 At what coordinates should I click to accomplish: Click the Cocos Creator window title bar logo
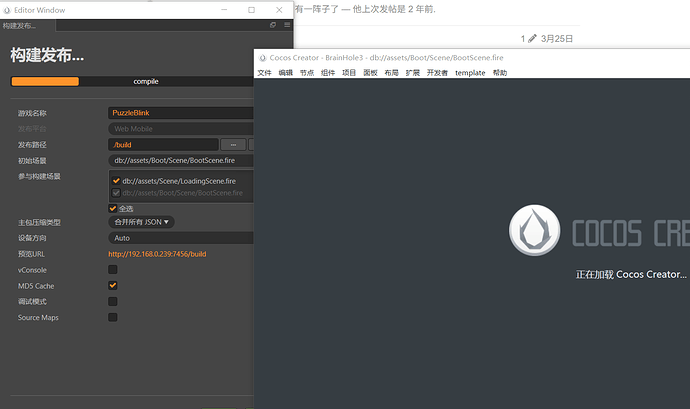pos(263,58)
